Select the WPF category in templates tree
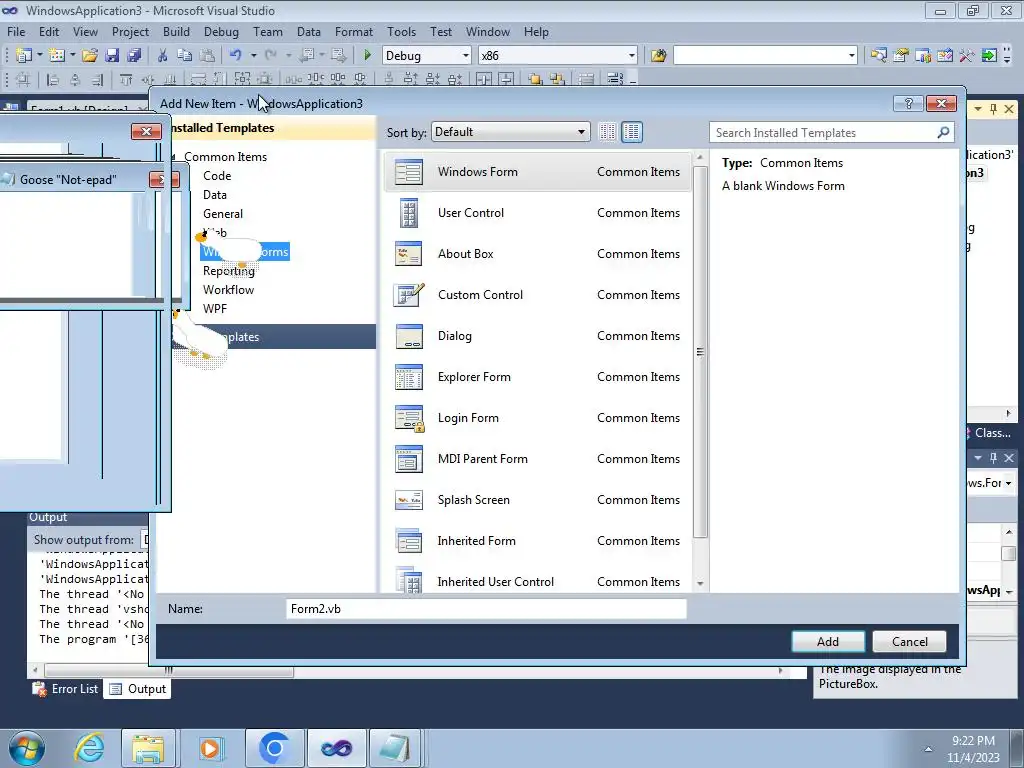This screenshot has height=768, width=1024. 215,309
